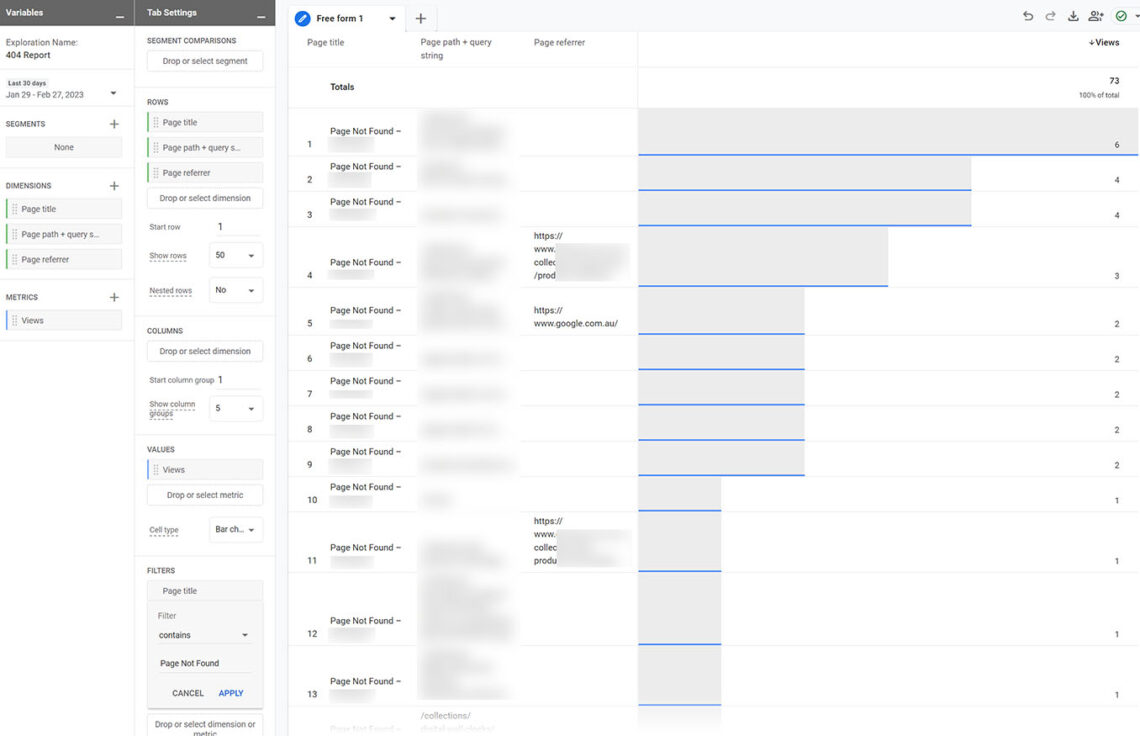Grab handle of Page referrer dimension
Image resolution: width=1140 pixels, height=736 pixels.
(15, 259)
